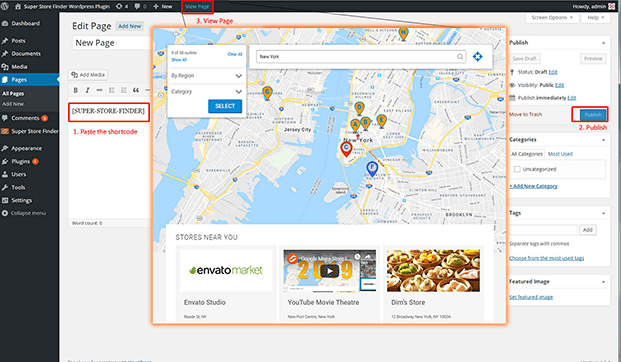621x362 pixels.
Task: Insert a numbered list
Action: coord(124,90)
